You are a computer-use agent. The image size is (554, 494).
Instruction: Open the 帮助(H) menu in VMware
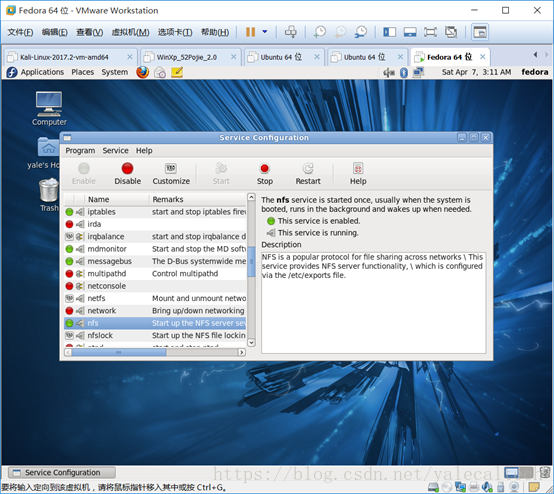215,33
